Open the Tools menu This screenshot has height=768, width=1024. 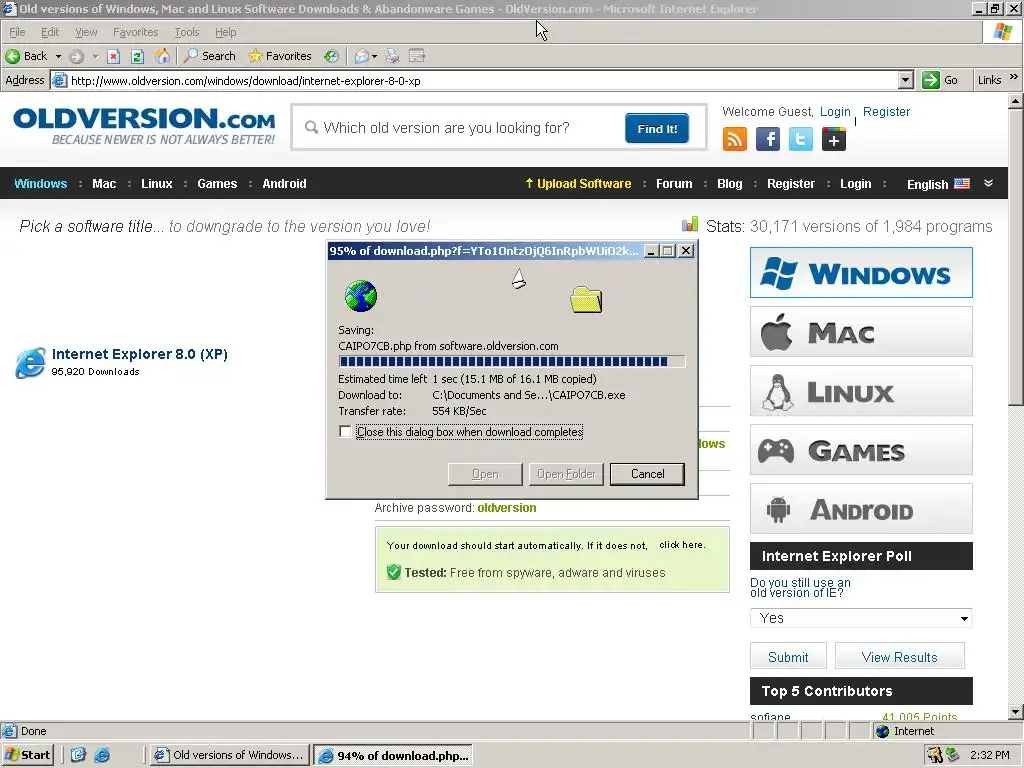(187, 32)
